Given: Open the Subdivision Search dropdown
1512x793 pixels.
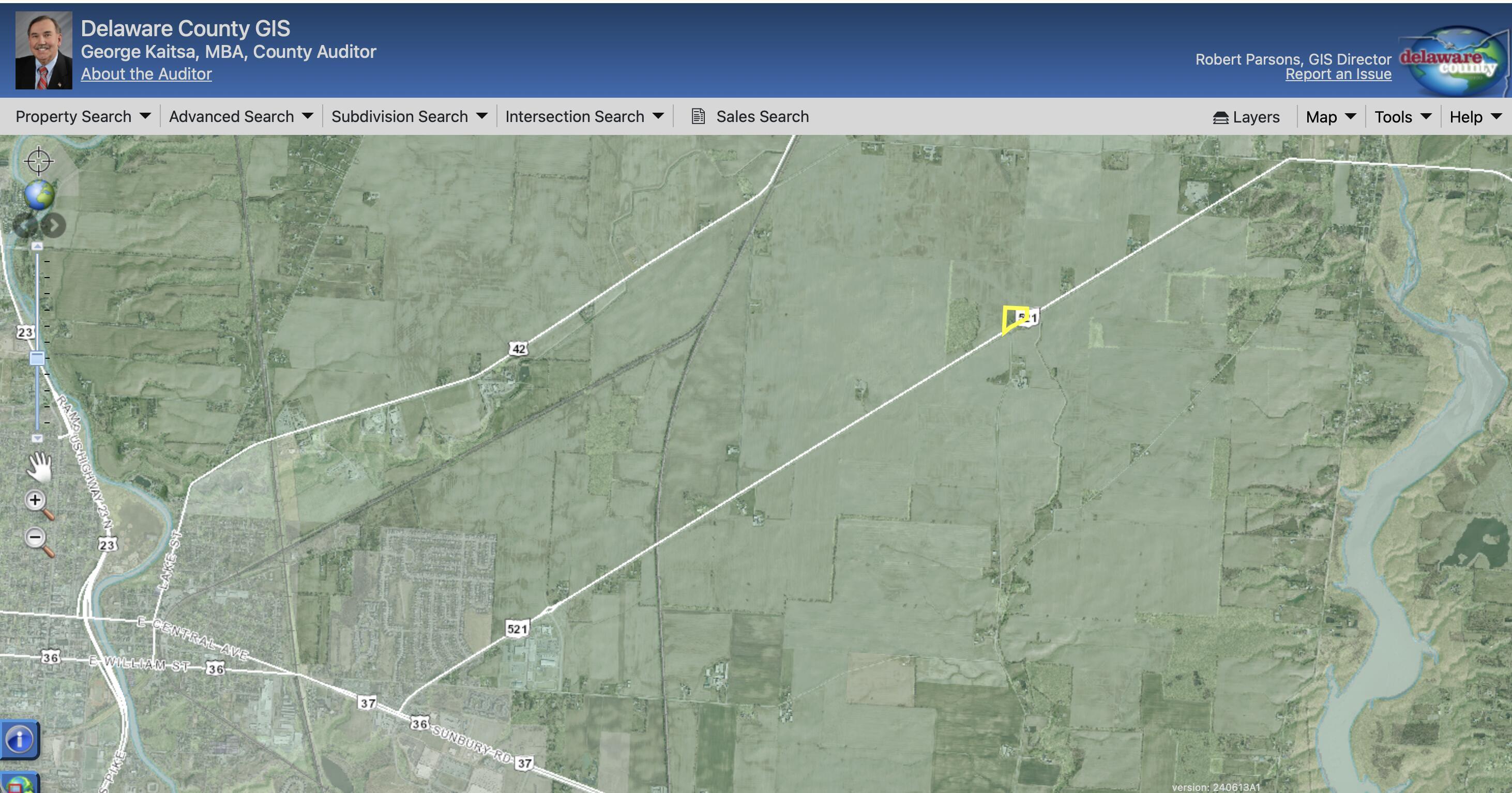Looking at the screenshot, I should pyautogui.click(x=409, y=116).
